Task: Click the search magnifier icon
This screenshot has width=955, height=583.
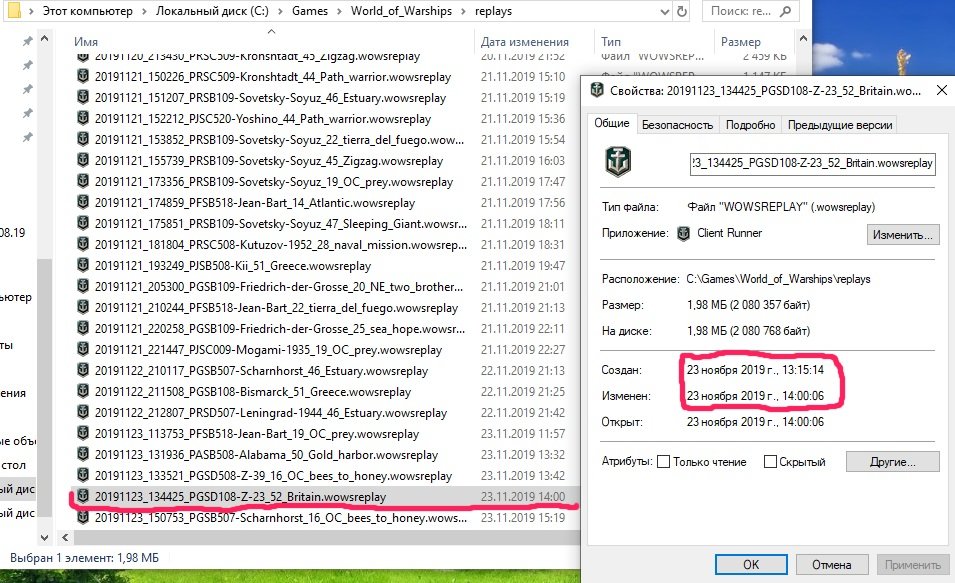Action: 785,11
